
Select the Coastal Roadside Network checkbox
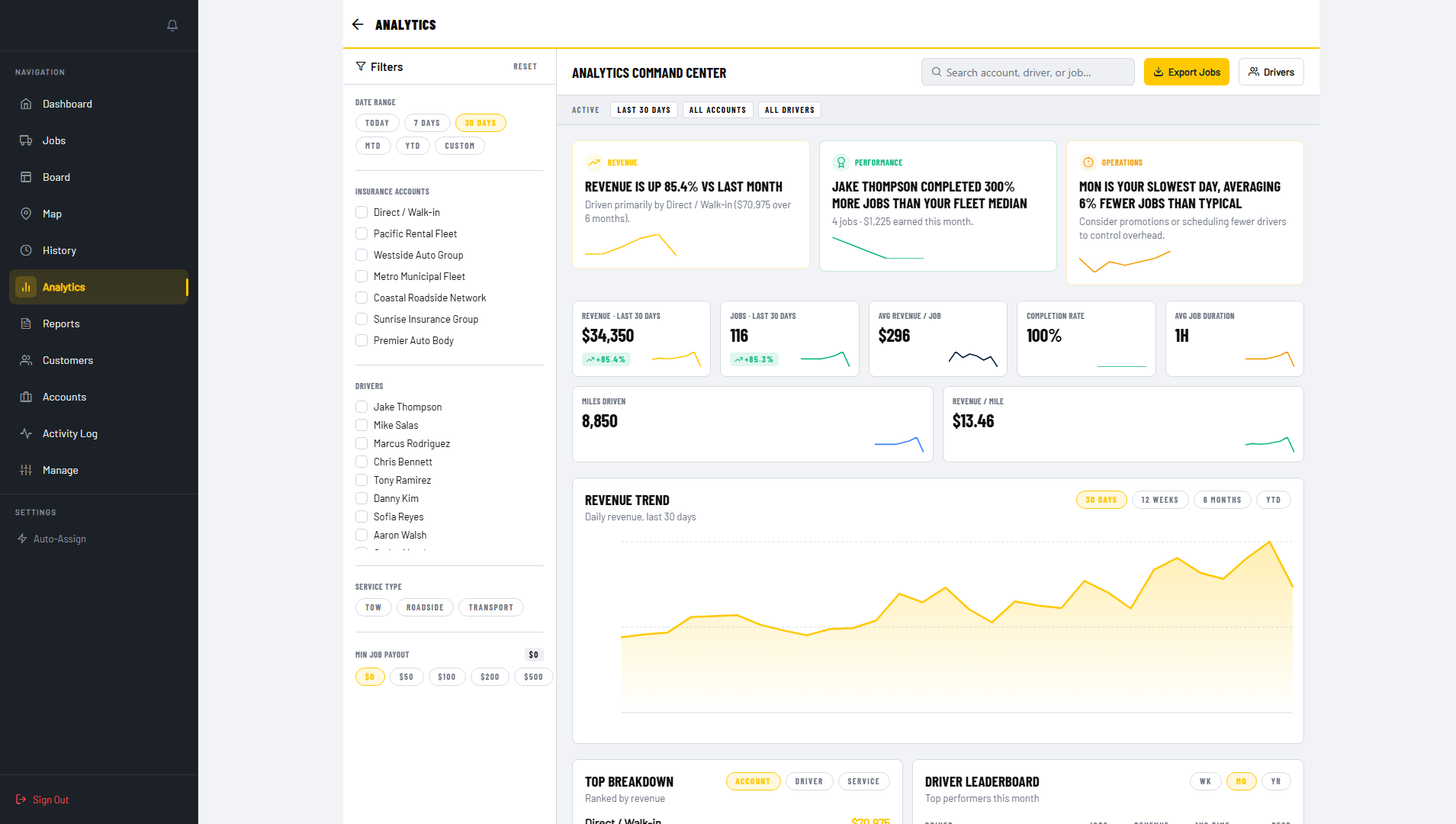(362, 298)
